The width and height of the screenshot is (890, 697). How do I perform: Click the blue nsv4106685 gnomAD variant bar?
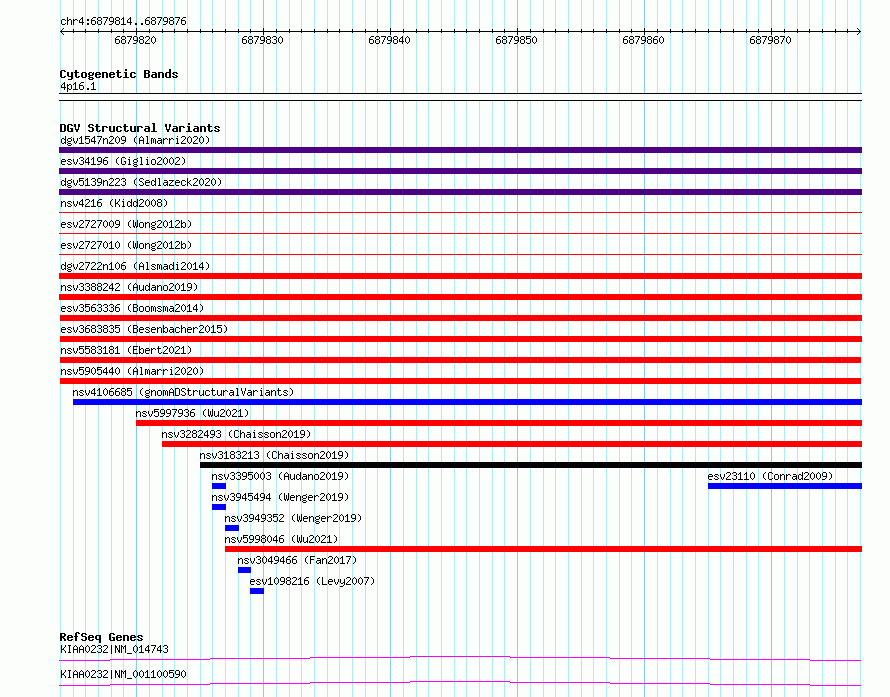pyautogui.click(x=467, y=402)
